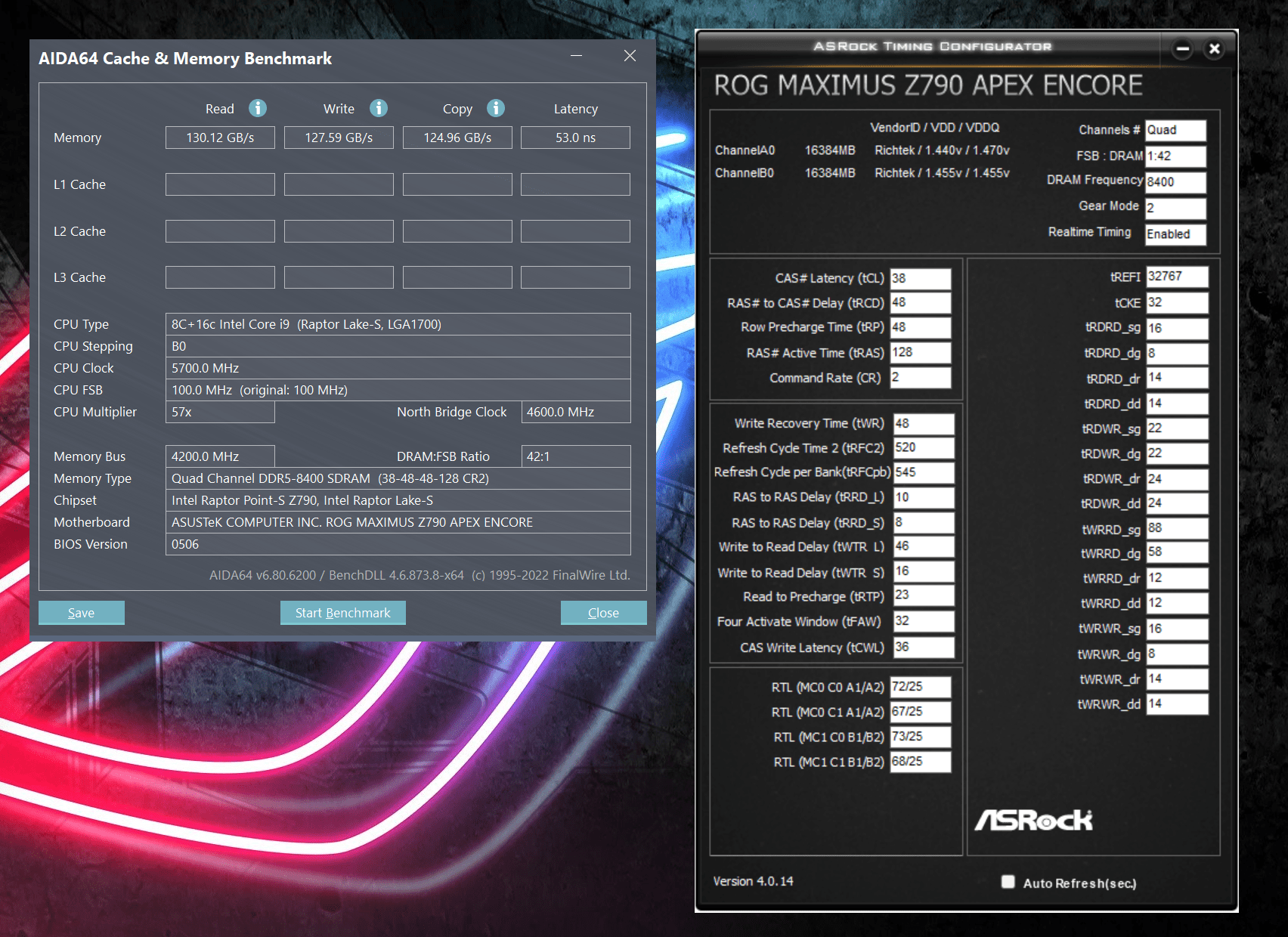This screenshot has height=937, width=1288.
Task: Click the Motherboard name field in AIDA64
Action: pyautogui.click(x=398, y=522)
